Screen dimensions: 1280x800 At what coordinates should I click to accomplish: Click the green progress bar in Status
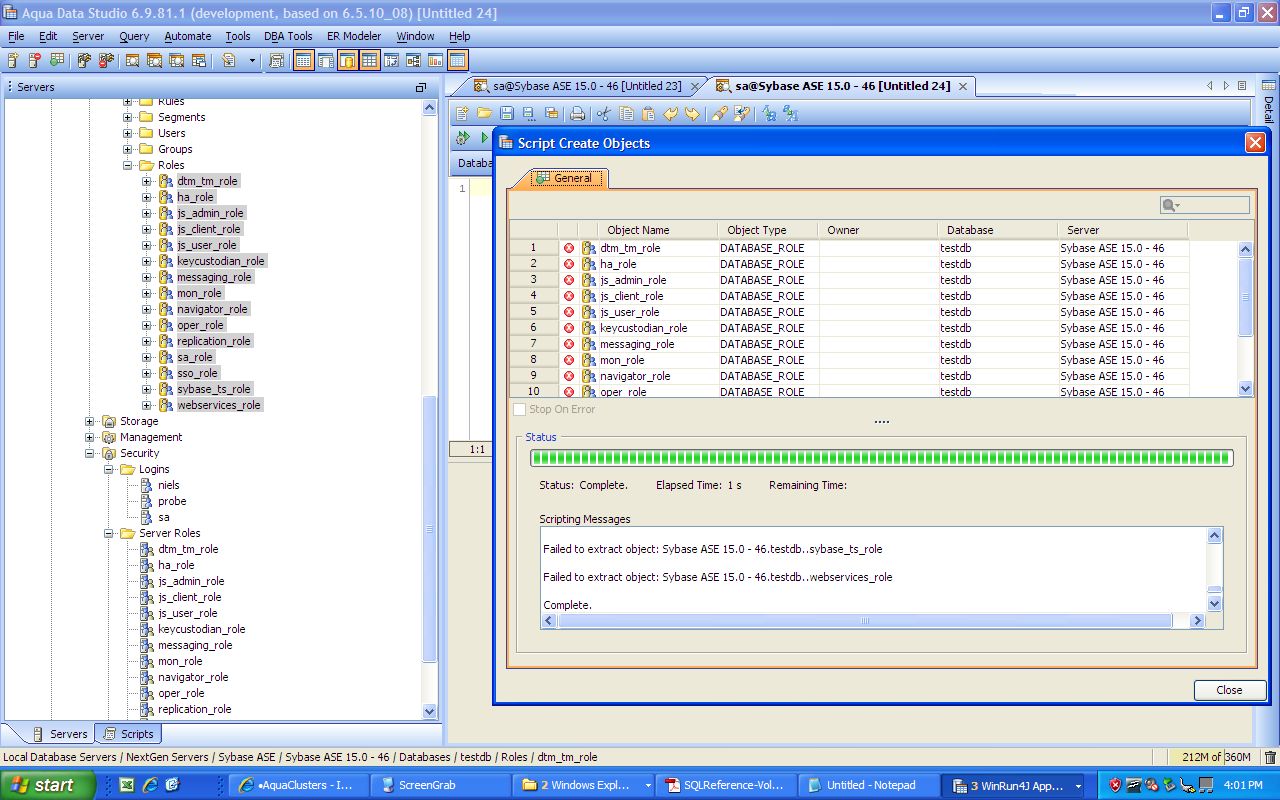click(x=881, y=458)
